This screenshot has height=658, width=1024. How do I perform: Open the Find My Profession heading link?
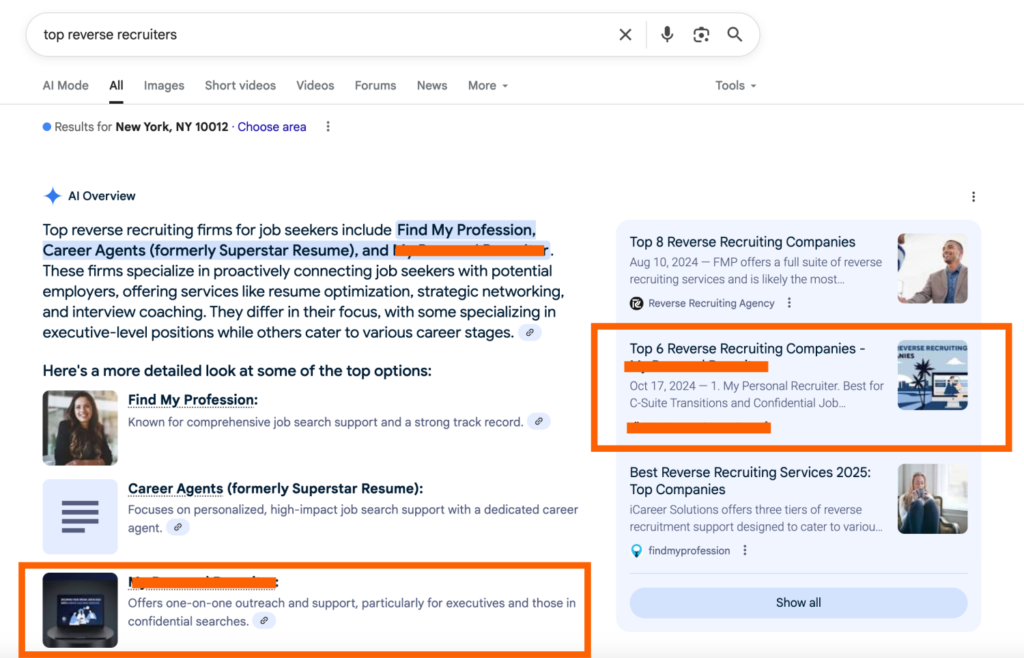pyautogui.click(x=193, y=400)
